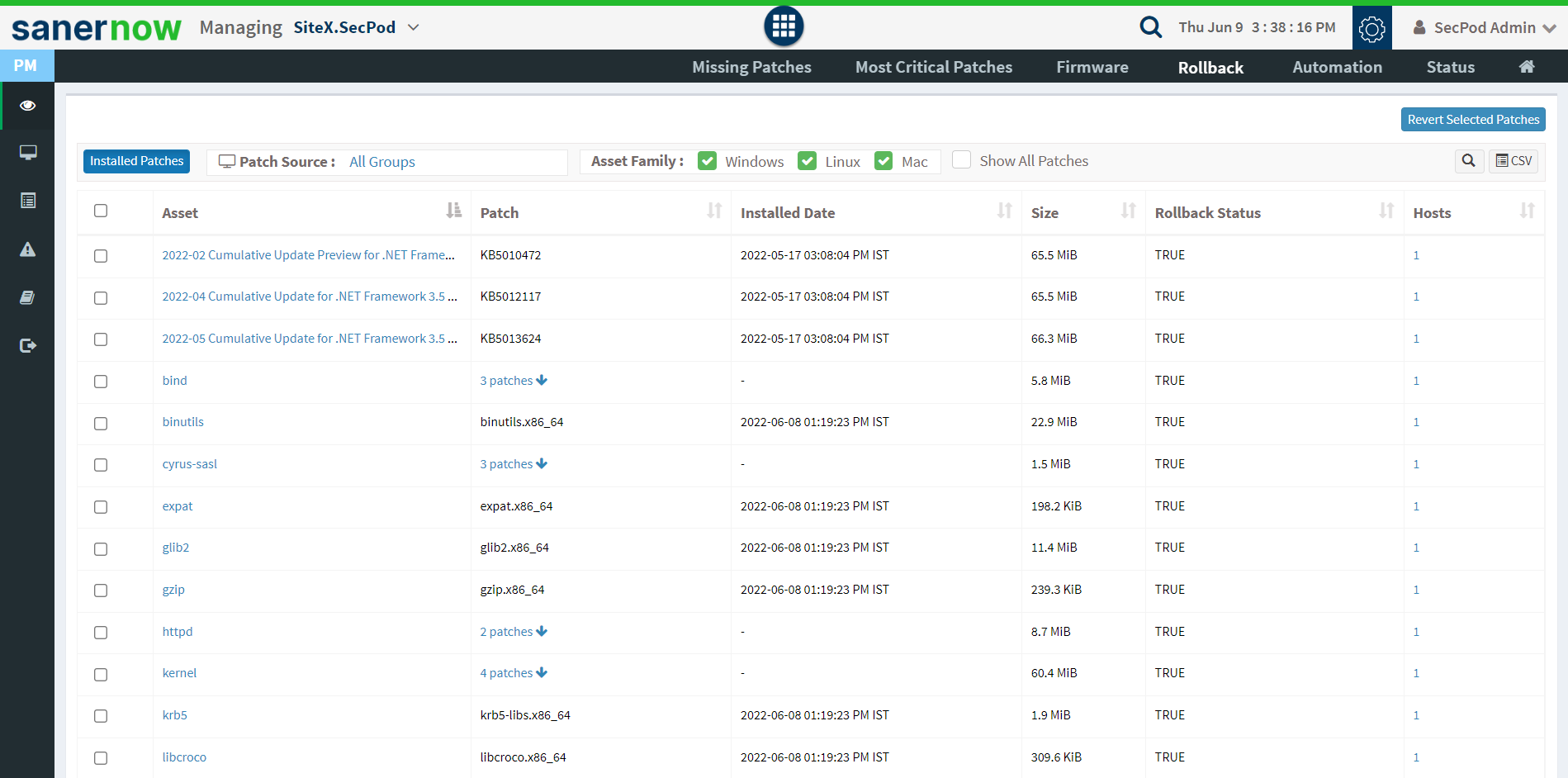Click the search magnifier in header

[x=1150, y=27]
